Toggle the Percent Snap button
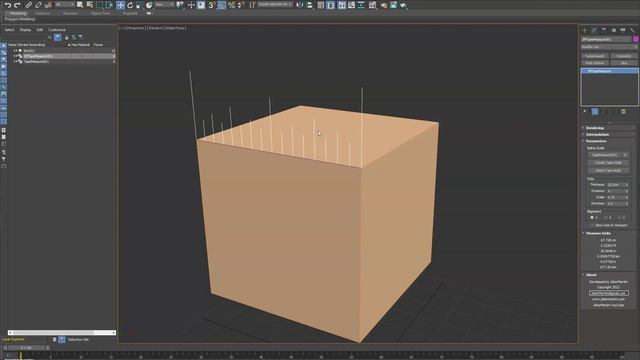This screenshot has height=360, width=640. pyautogui.click(x=231, y=5)
